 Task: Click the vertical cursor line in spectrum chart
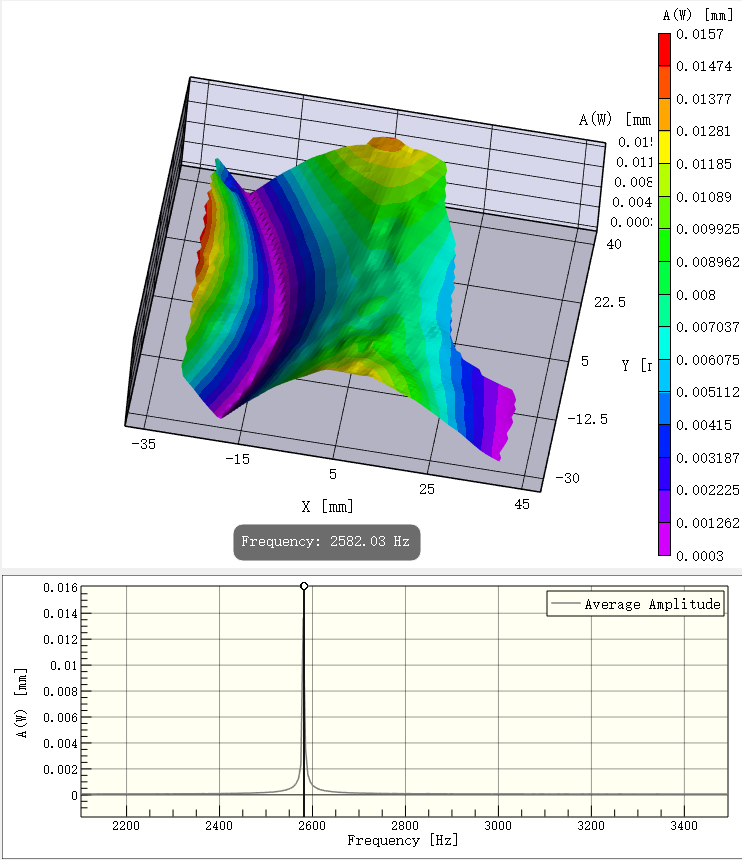(x=303, y=700)
